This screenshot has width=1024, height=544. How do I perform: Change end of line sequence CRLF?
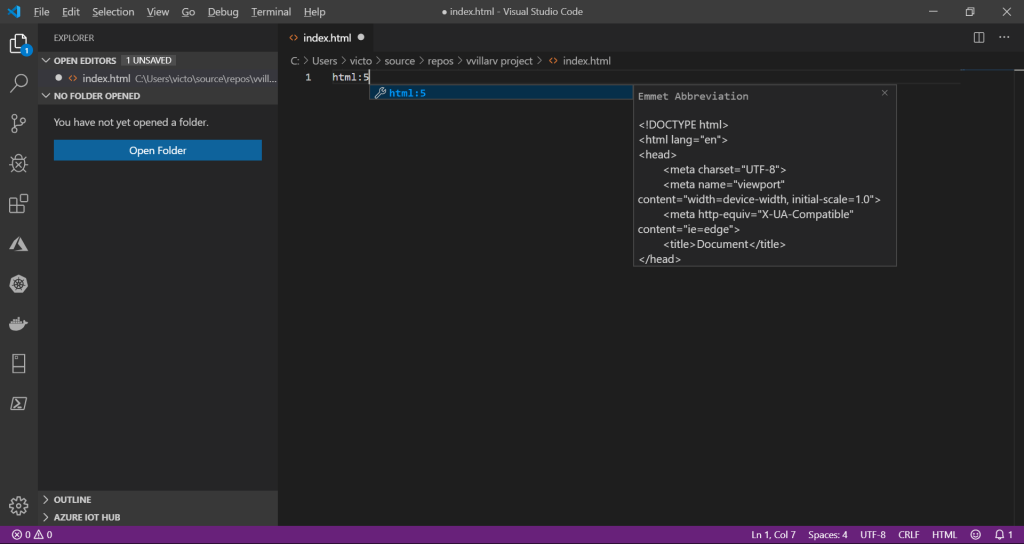pos(908,535)
